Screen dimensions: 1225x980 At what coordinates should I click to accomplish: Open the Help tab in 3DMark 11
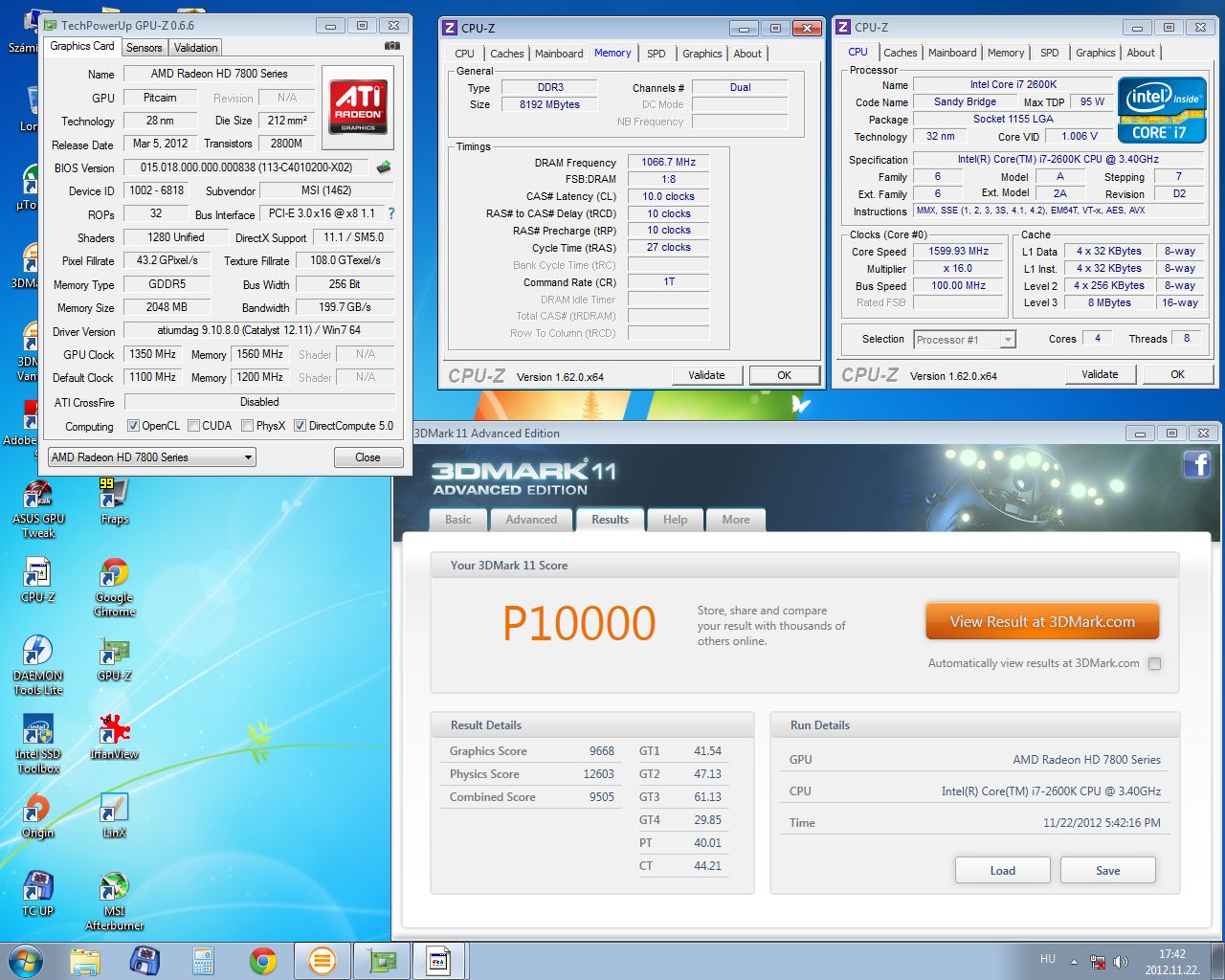click(x=676, y=520)
